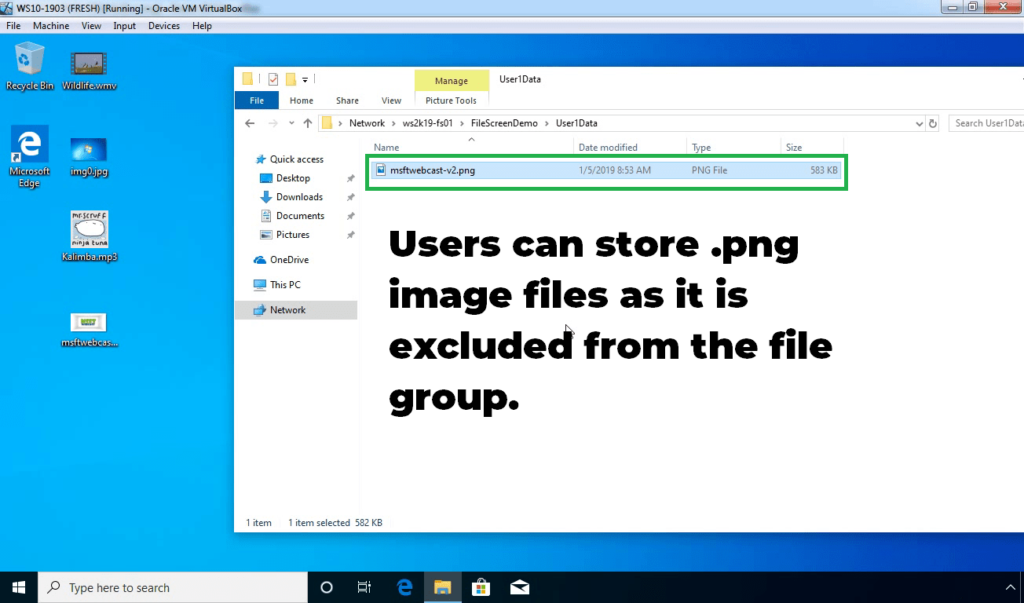Click the msftwebcast-v2.png file icon
Screen dimensions: 1024x603
coord(381,171)
